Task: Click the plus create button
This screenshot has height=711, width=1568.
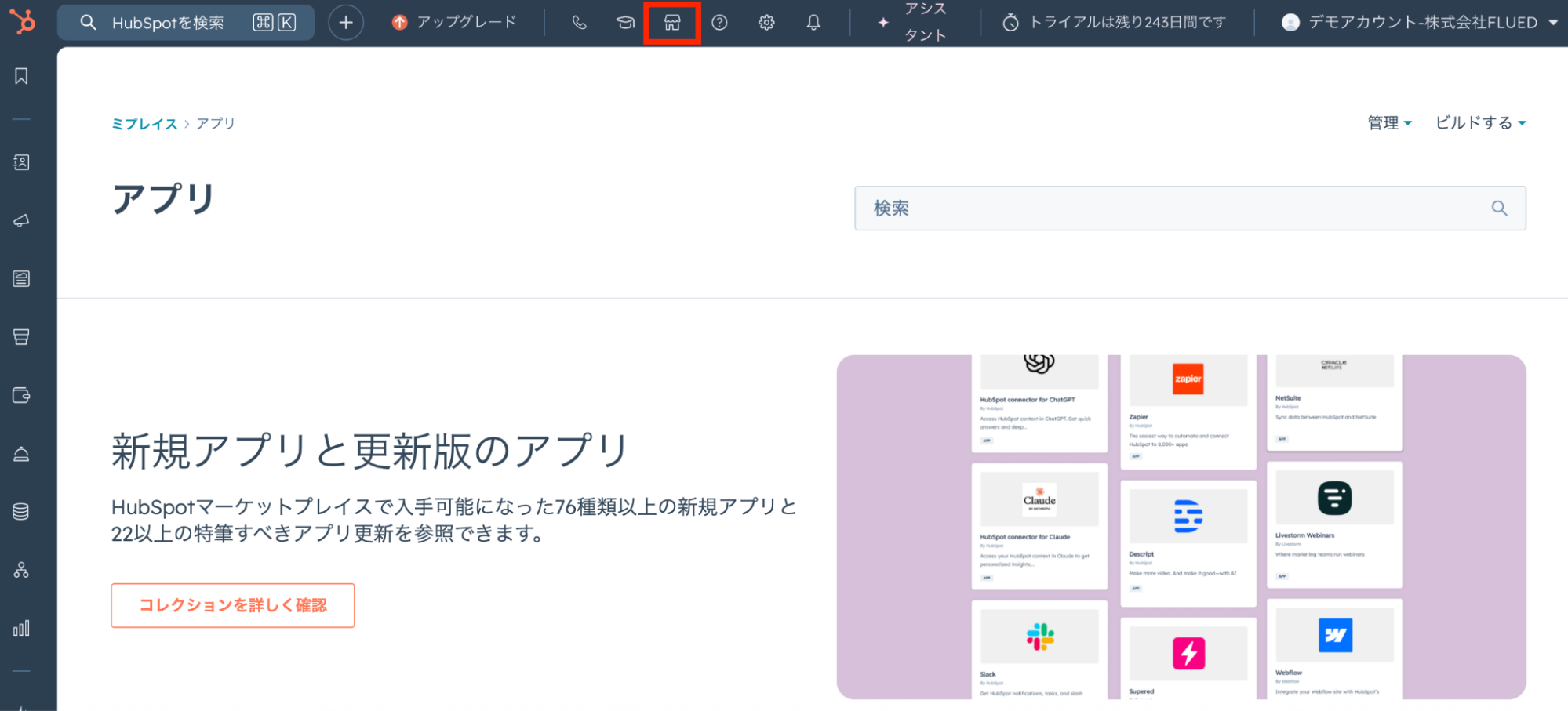Action: point(346,23)
